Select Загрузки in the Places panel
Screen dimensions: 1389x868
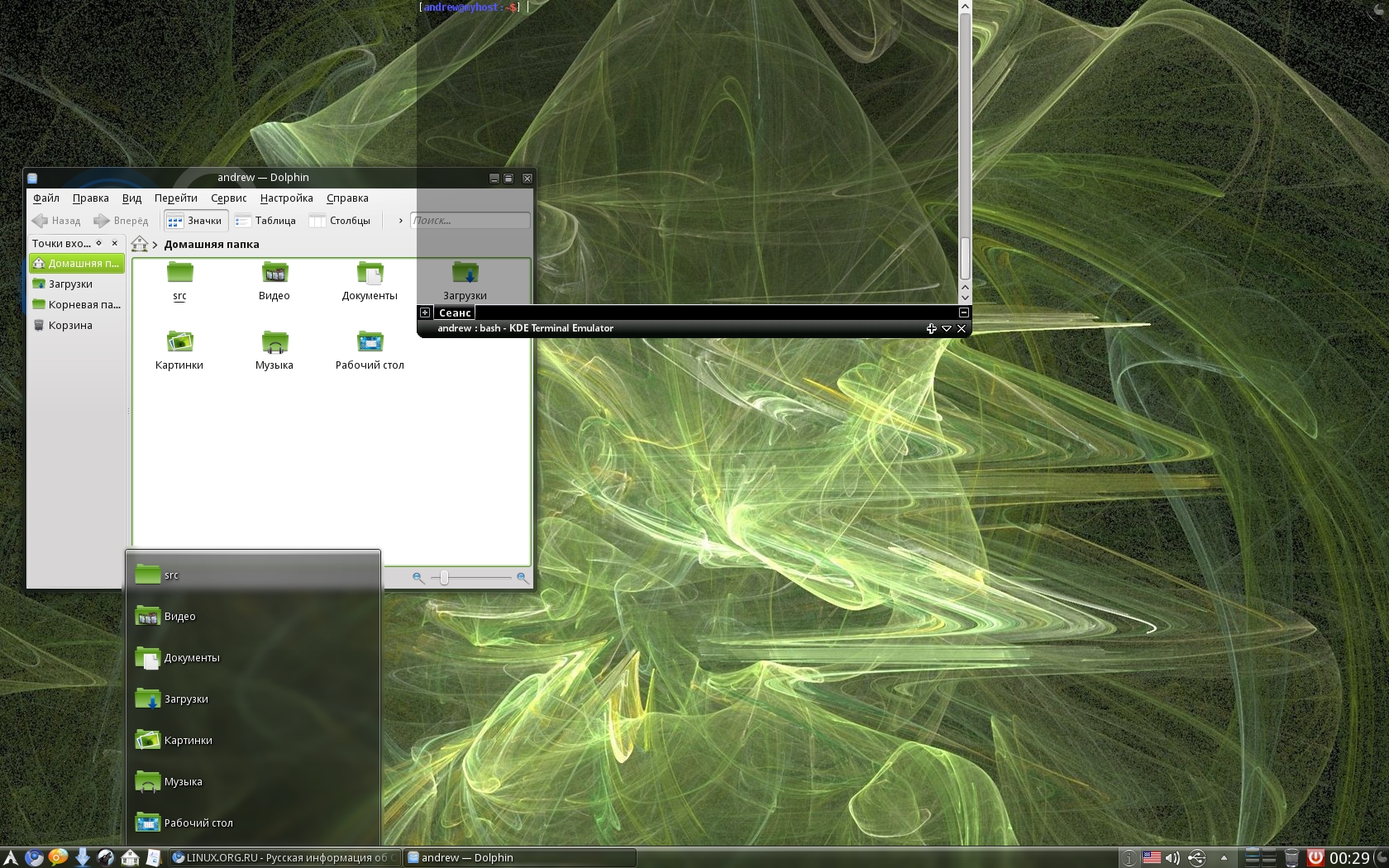76,284
